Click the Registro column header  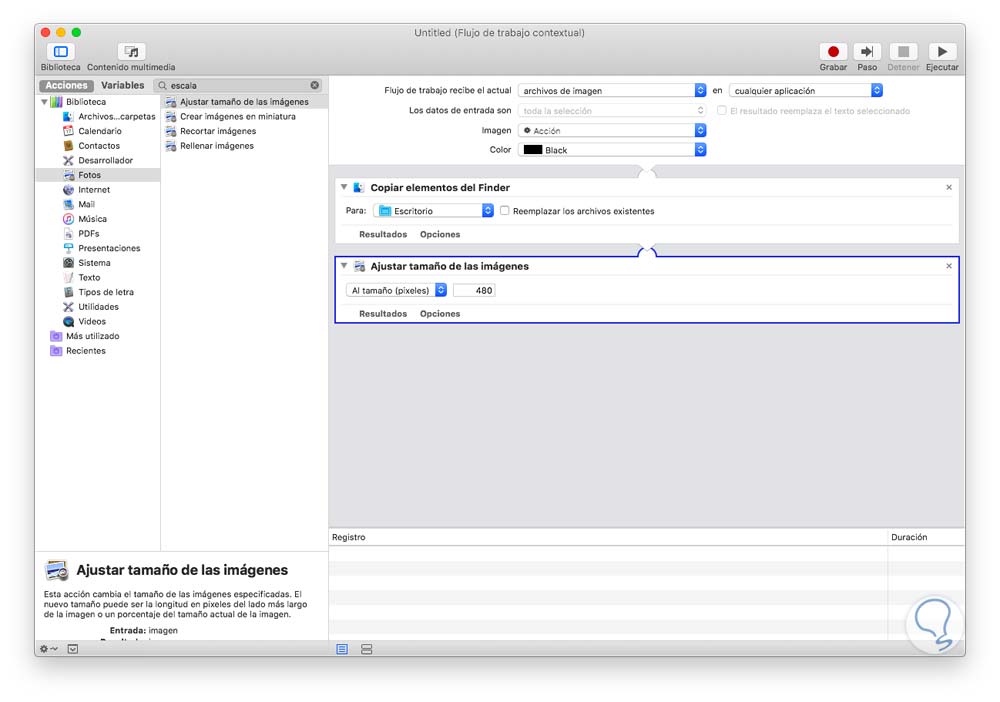point(608,537)
